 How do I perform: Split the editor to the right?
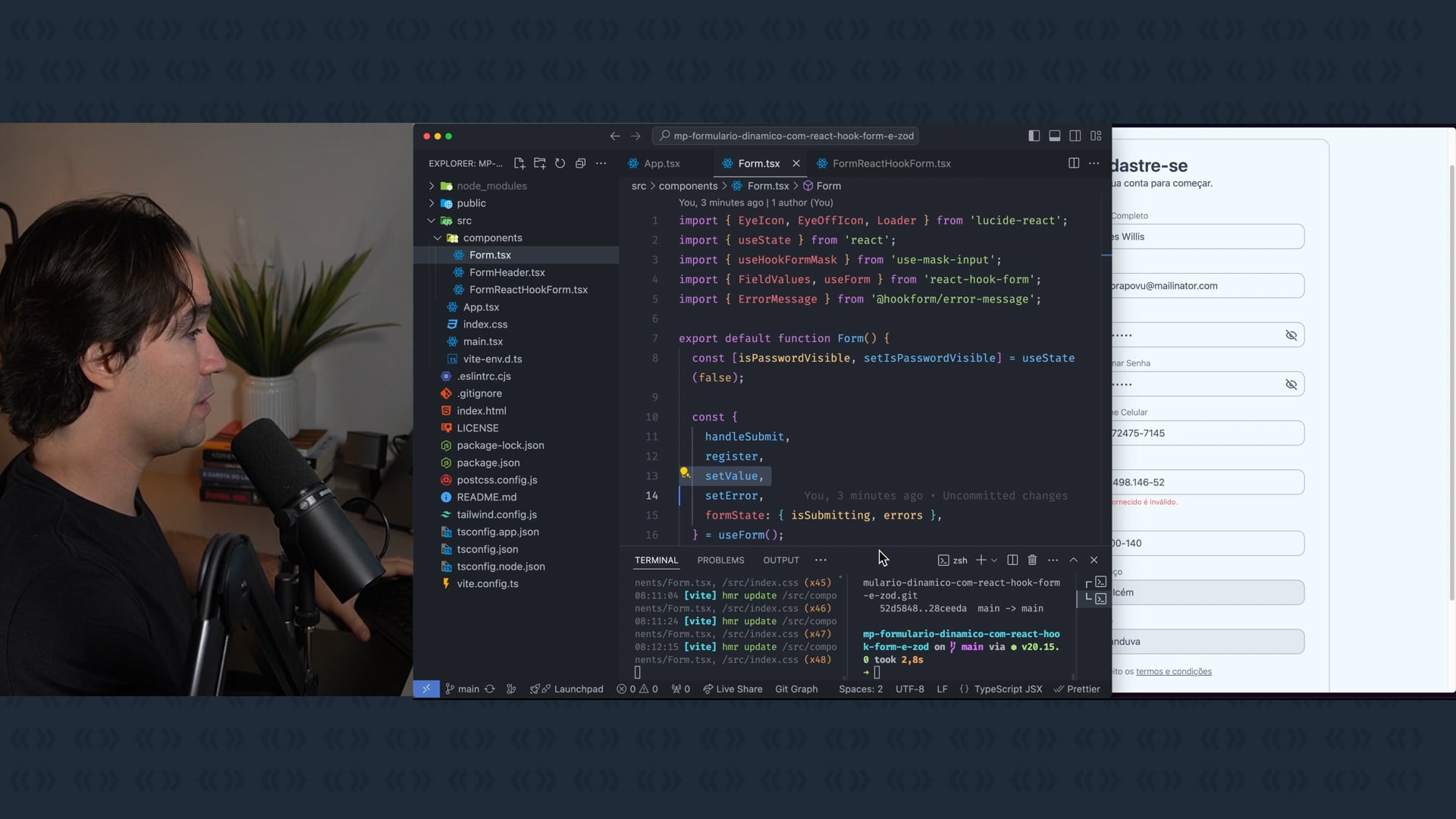tap(1073, 163)
